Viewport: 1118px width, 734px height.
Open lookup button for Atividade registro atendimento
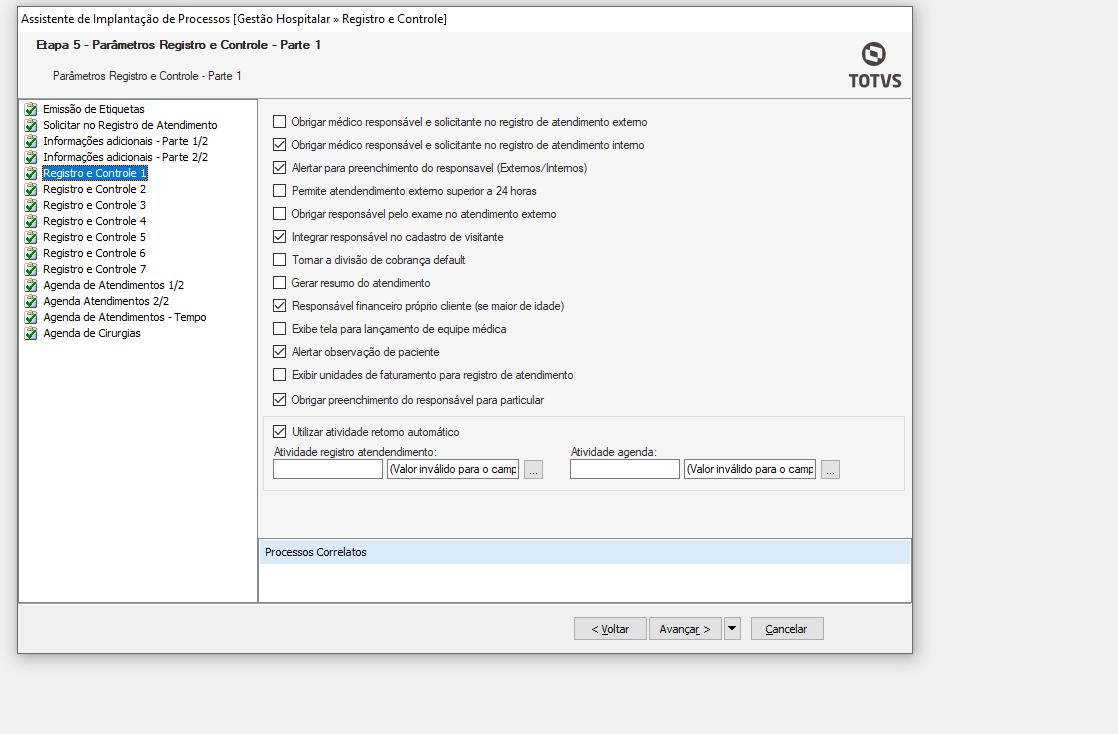533,470
